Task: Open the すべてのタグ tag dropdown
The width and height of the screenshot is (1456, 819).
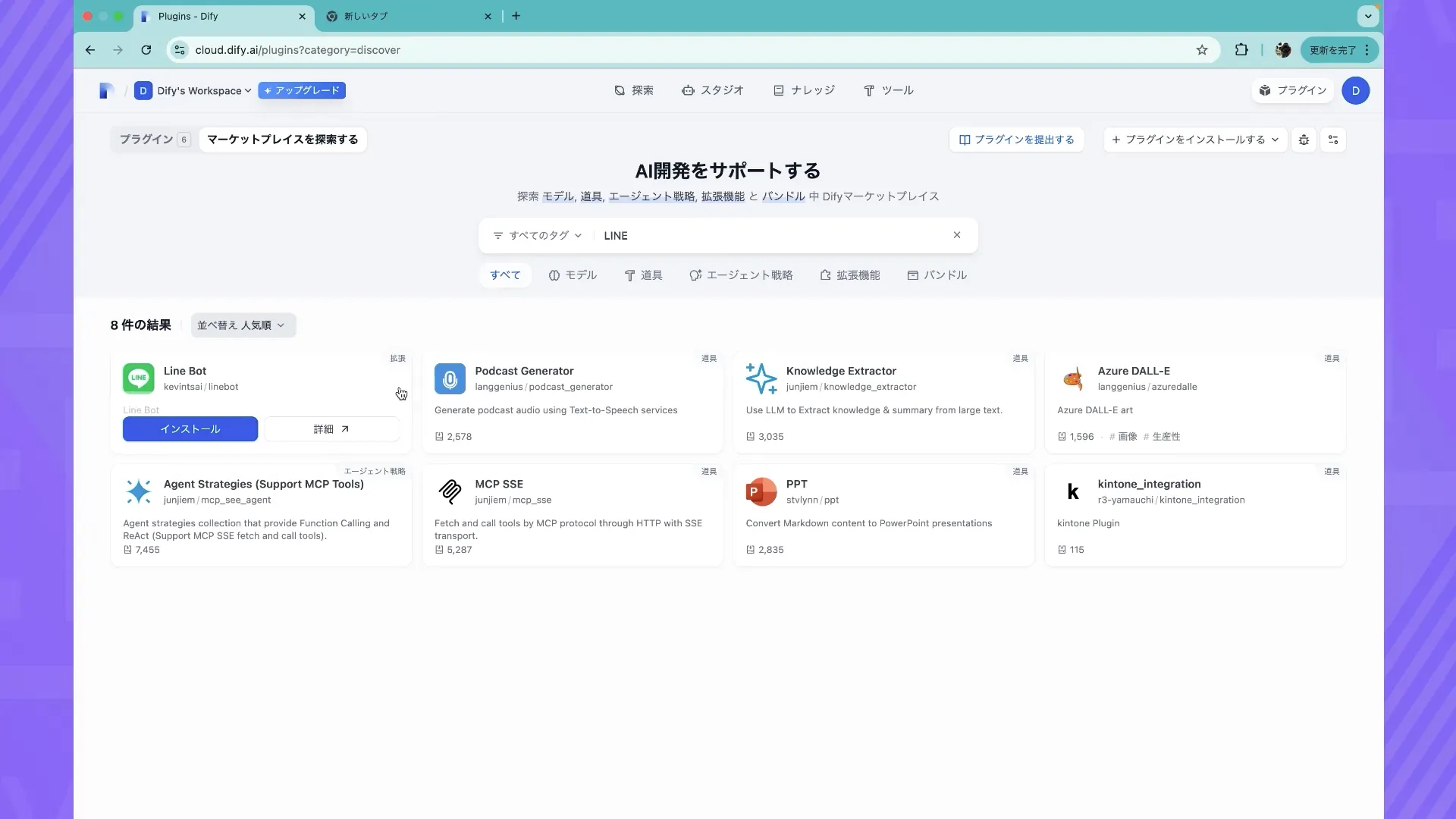Action: 537,235
